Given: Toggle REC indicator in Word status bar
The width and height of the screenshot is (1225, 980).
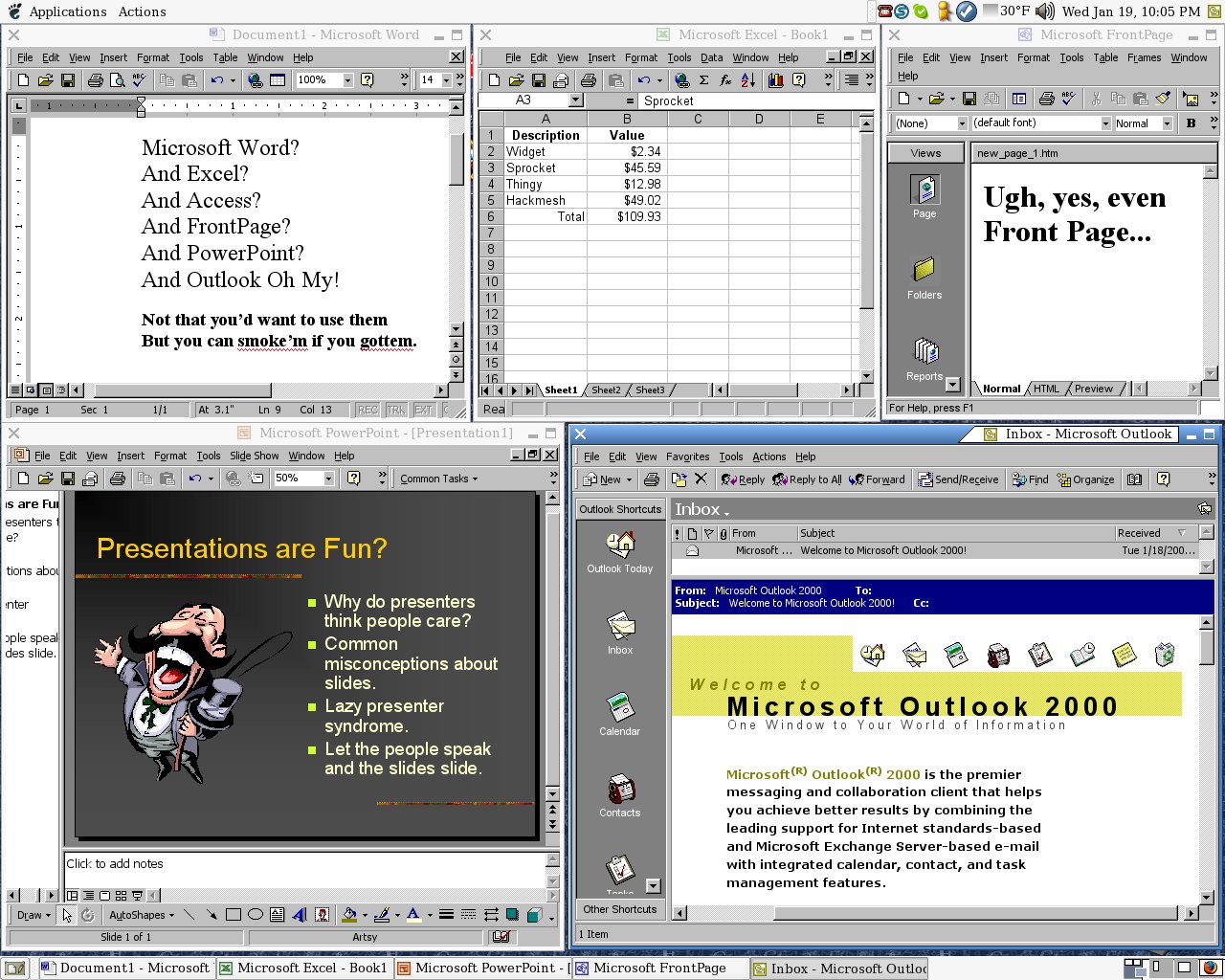Looking at the screenshot, I should 367,410.
